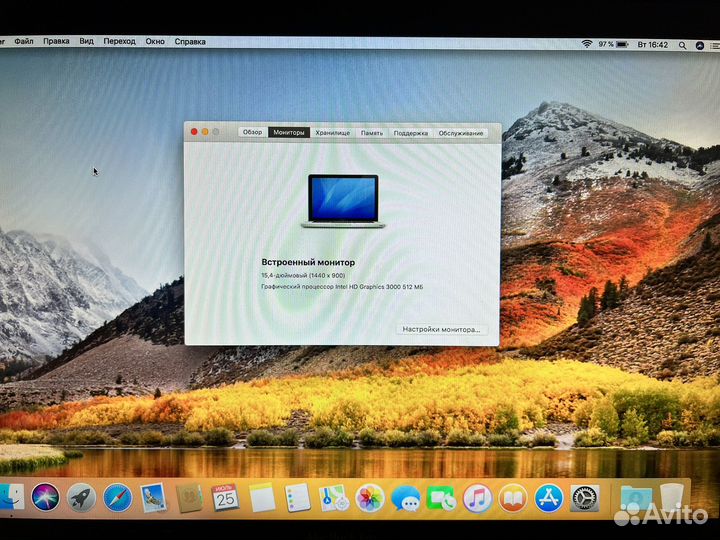This screenshot has height=540, width=720.
Task: Open the Файл menu
Action: tap(24, 41)
